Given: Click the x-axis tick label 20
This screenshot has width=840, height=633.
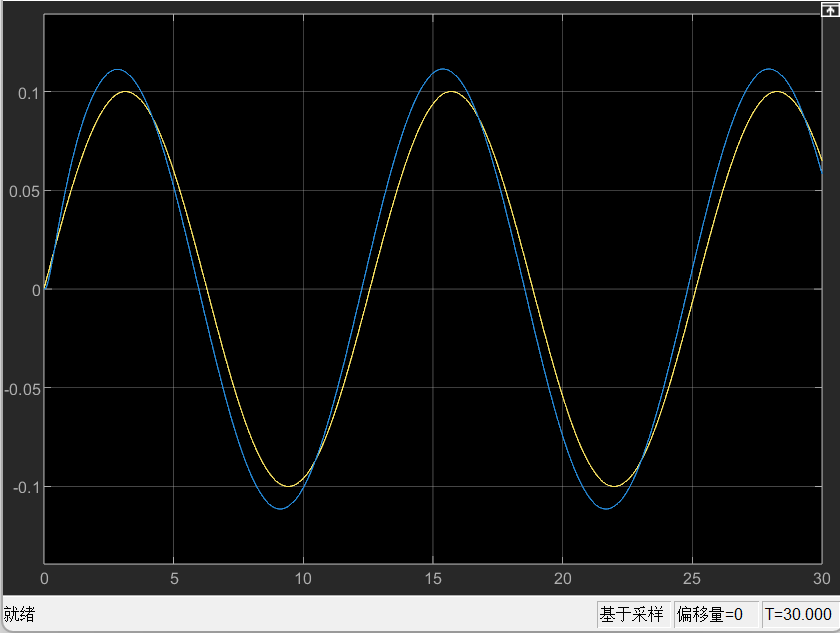Looking at the screenshot, I should point(562,579).
